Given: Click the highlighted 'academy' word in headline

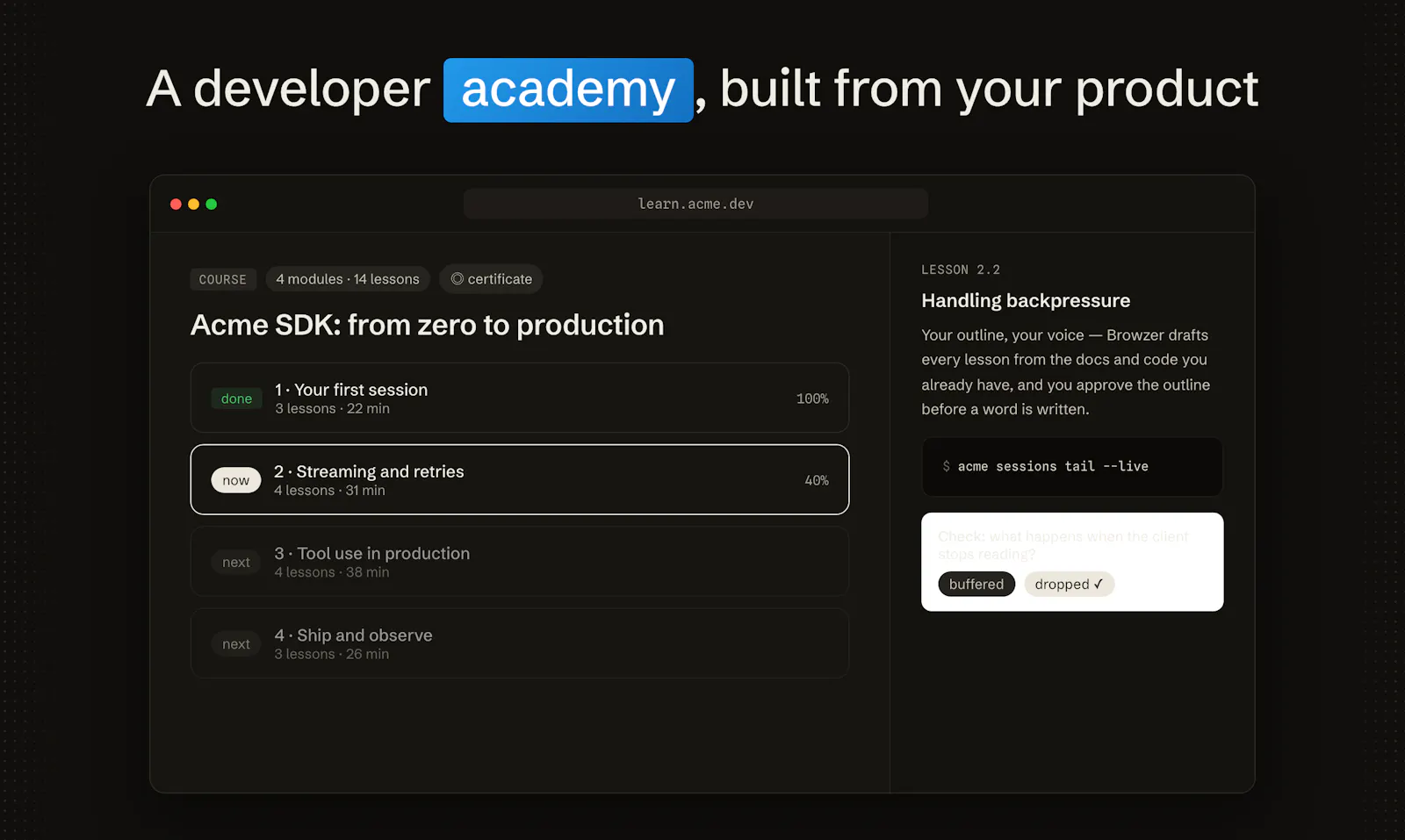Looking at the screenshot, I should 568,90.
